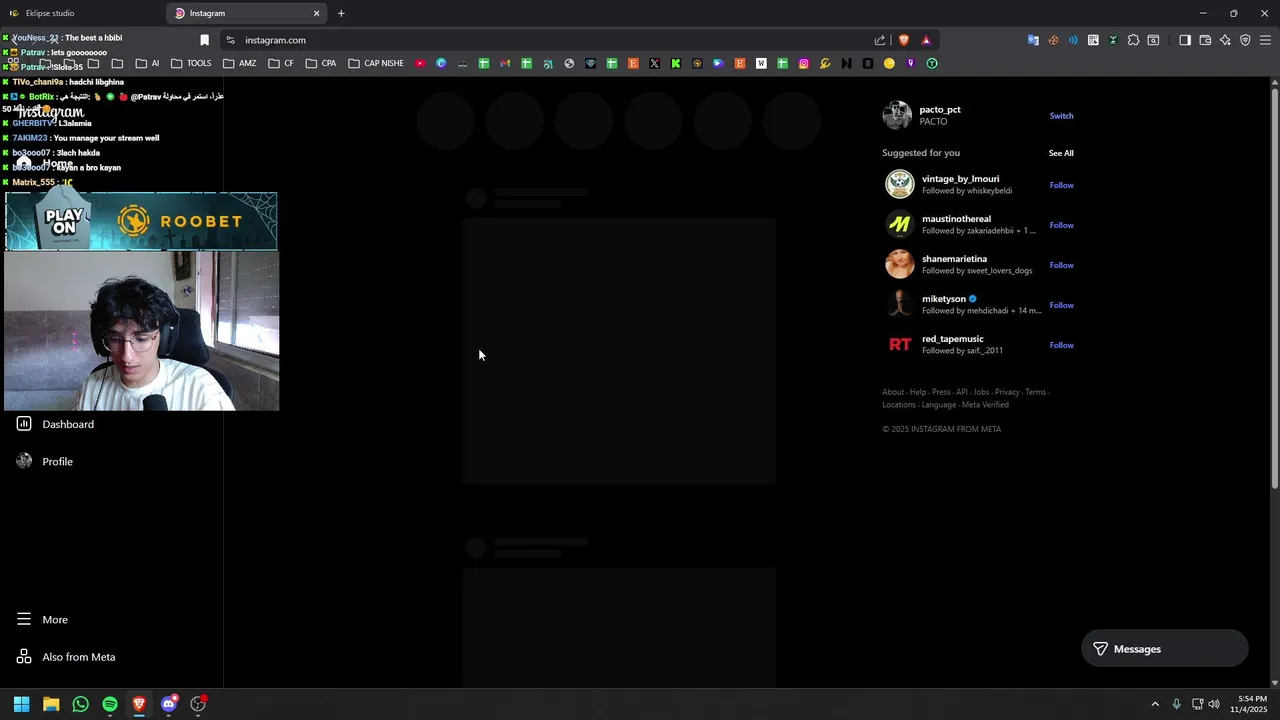
Task: Open the Extensions puzzle icon
Action: (1133, 40)
